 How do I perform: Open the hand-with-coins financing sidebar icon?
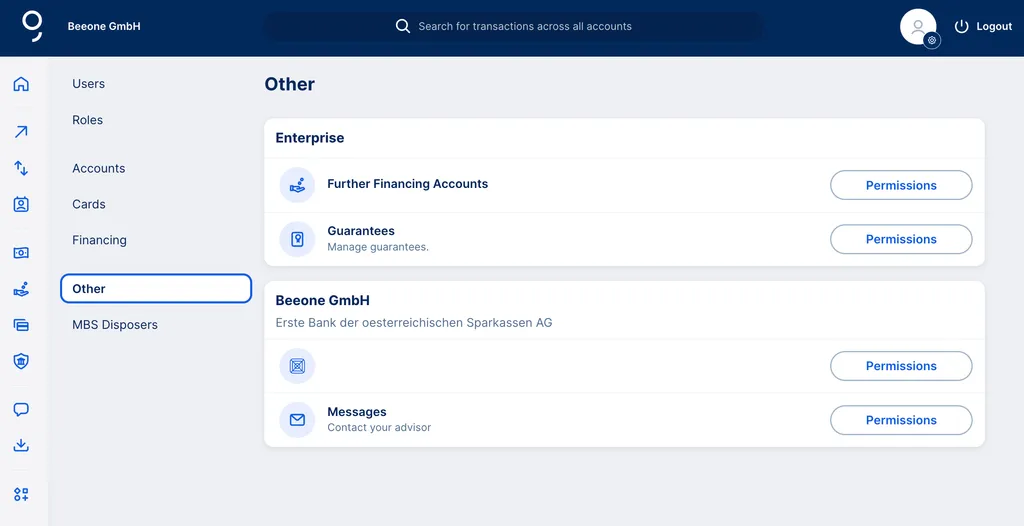pyautogui.click(x=21, y=289)
